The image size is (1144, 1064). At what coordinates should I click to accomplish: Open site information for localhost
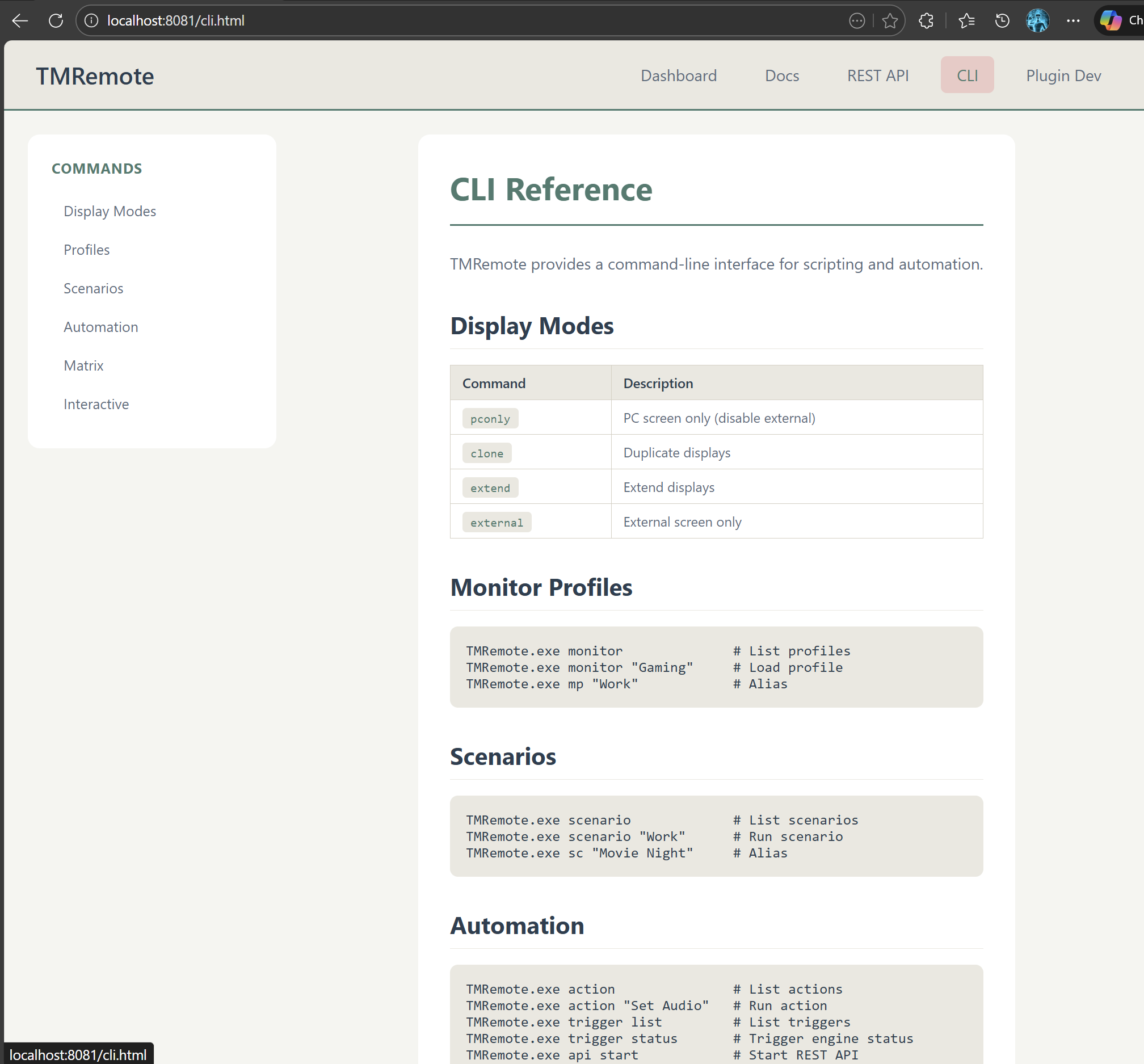[x=91, y=21]
